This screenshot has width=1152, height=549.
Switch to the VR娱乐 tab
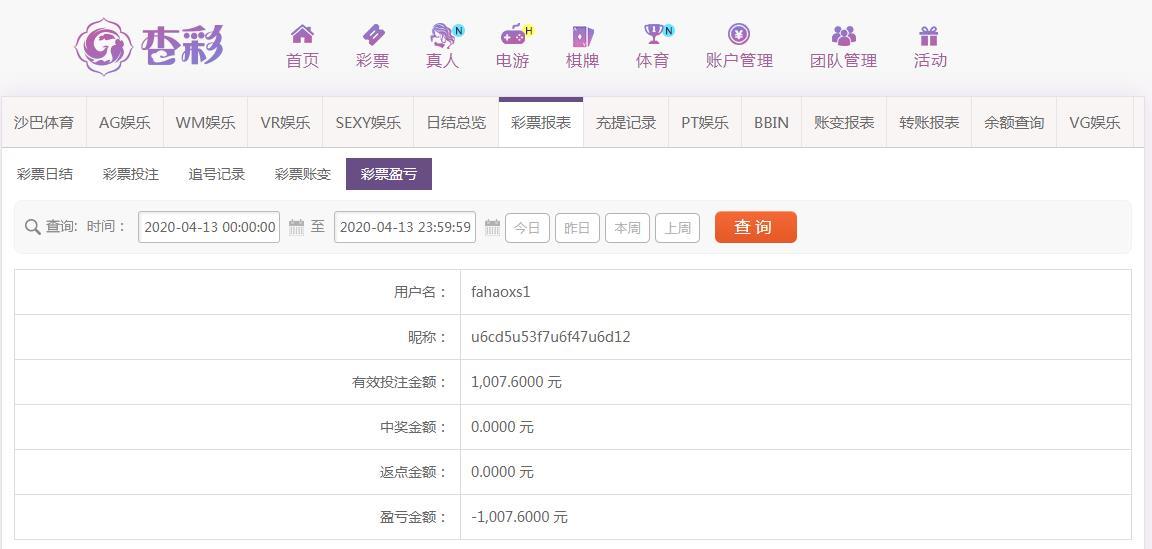(x=285, y=123)
